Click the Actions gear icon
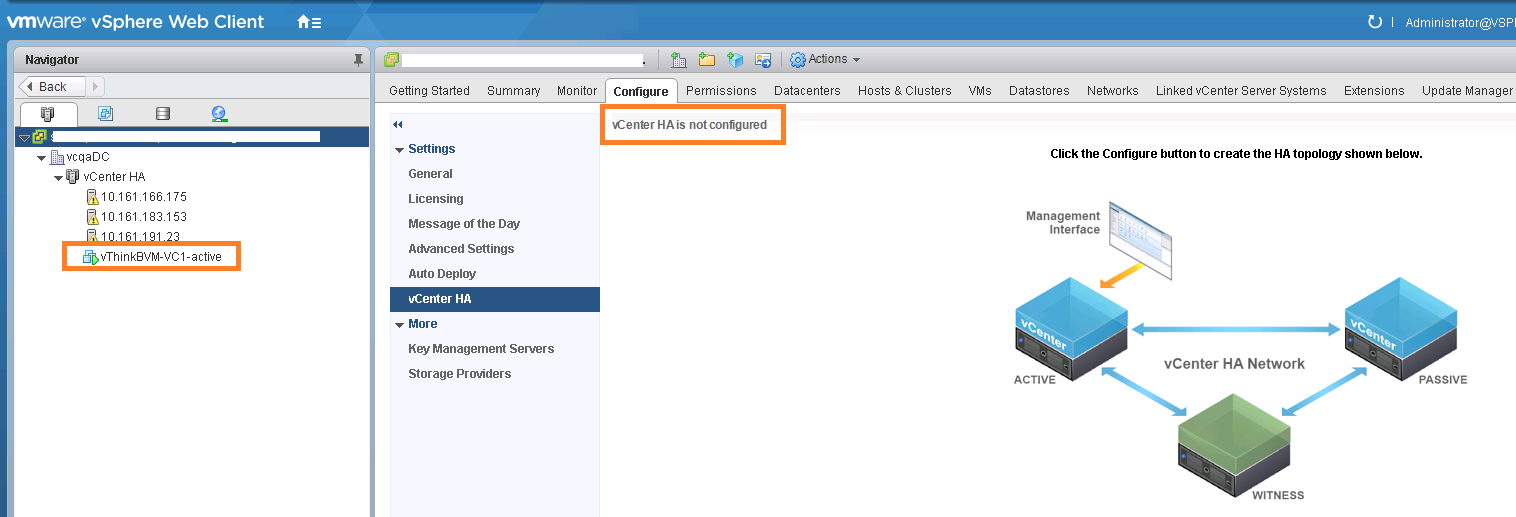This screenshot has width=1516, height=517. click(798, 60)
